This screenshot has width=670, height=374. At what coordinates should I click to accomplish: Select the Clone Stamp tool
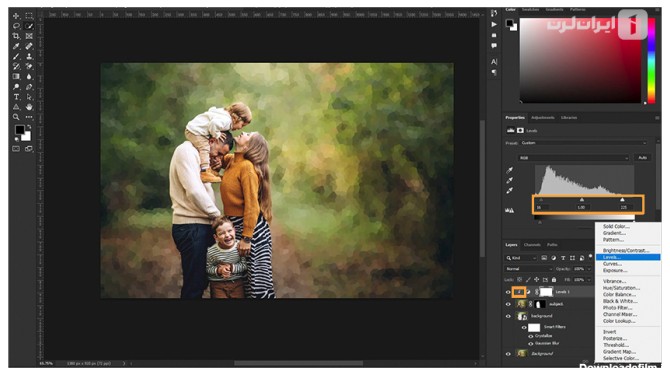click(x=29, y=56)
